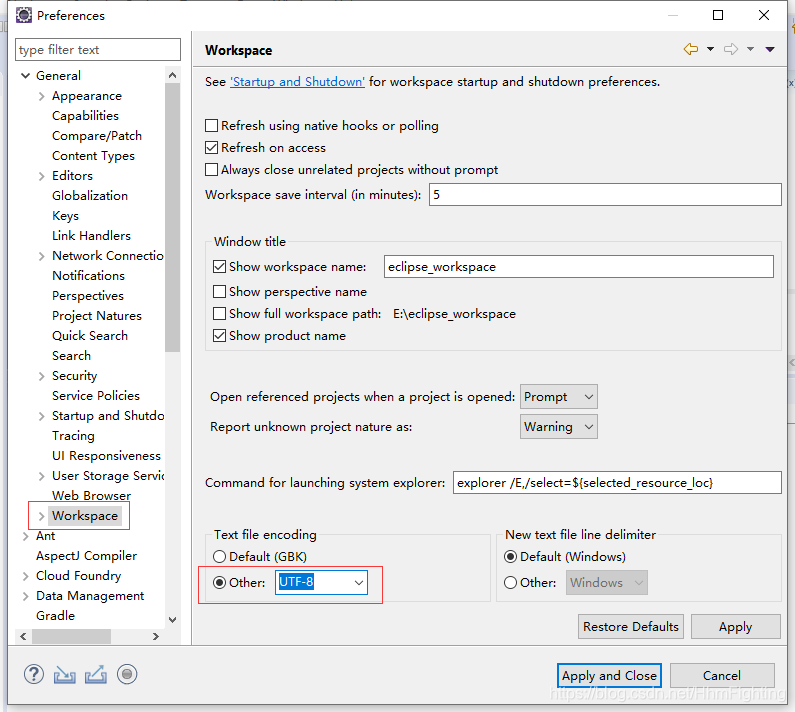Select Other text file encoding radio button
Screen dimensions: 795x712
point(219,583)
